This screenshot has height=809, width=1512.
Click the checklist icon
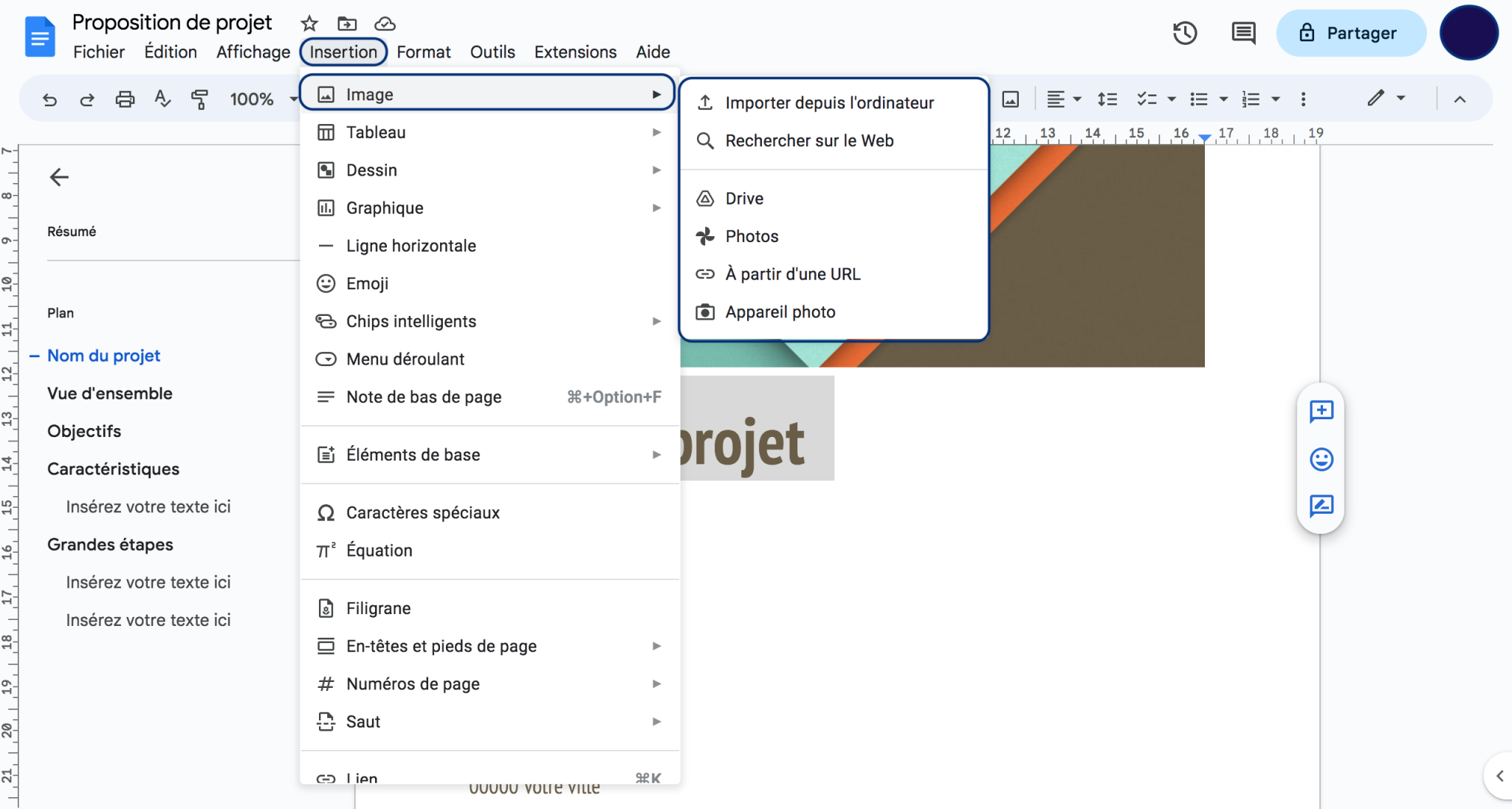tap(1147, 99)
